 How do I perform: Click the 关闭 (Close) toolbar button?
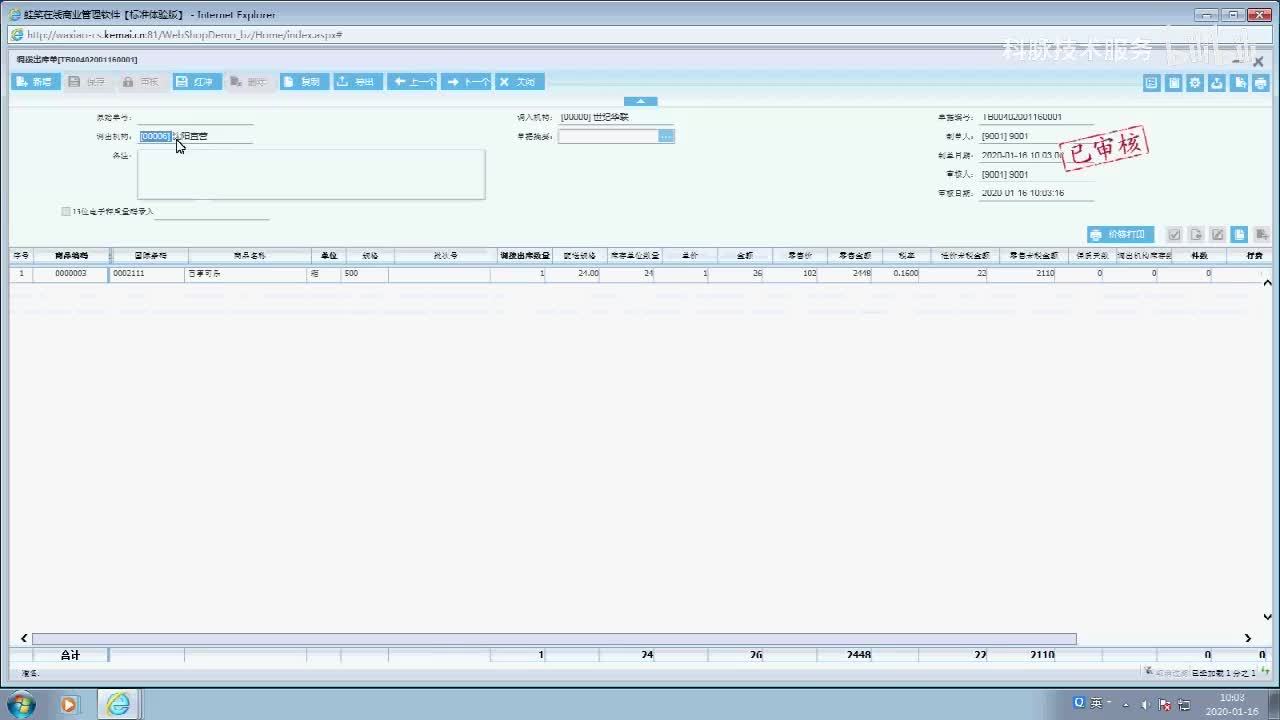(519, 82)
